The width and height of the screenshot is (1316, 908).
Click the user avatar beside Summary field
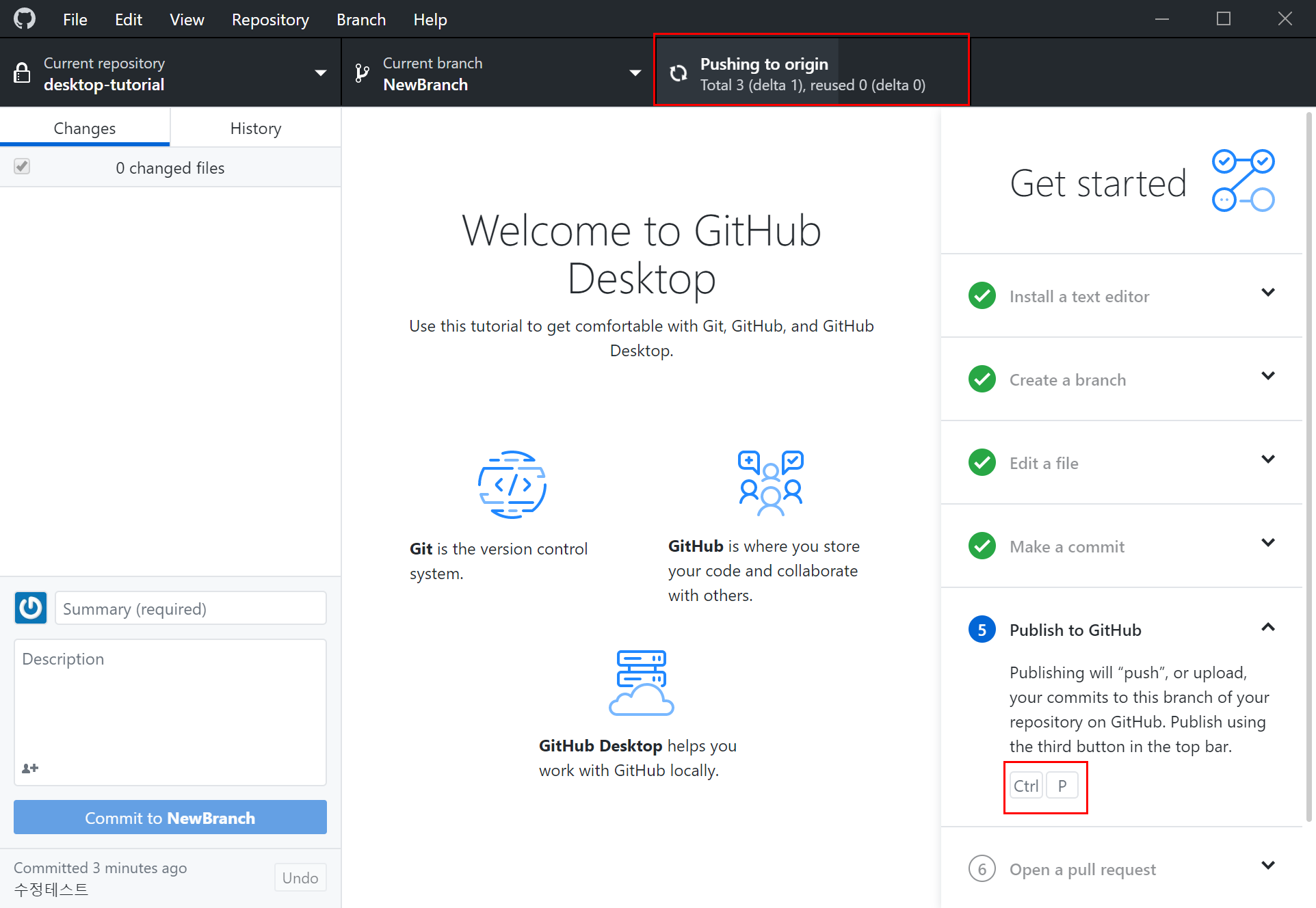click(x=31, y=608)
